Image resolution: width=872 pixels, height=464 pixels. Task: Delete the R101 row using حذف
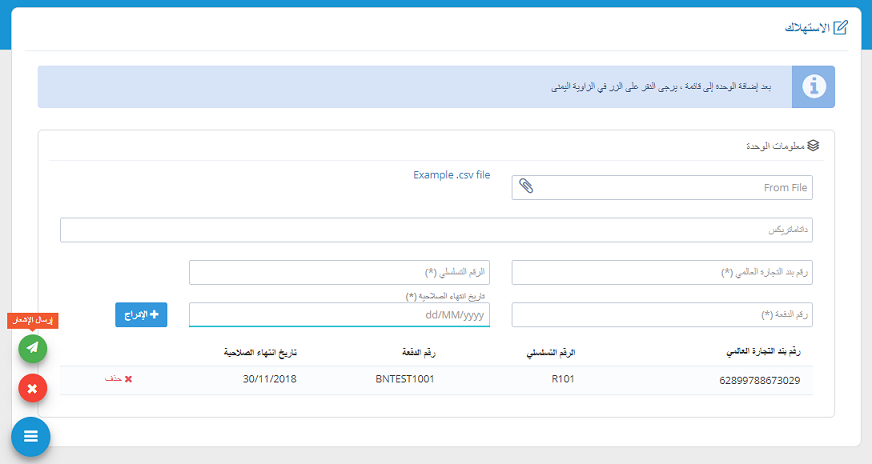point(116,379)
